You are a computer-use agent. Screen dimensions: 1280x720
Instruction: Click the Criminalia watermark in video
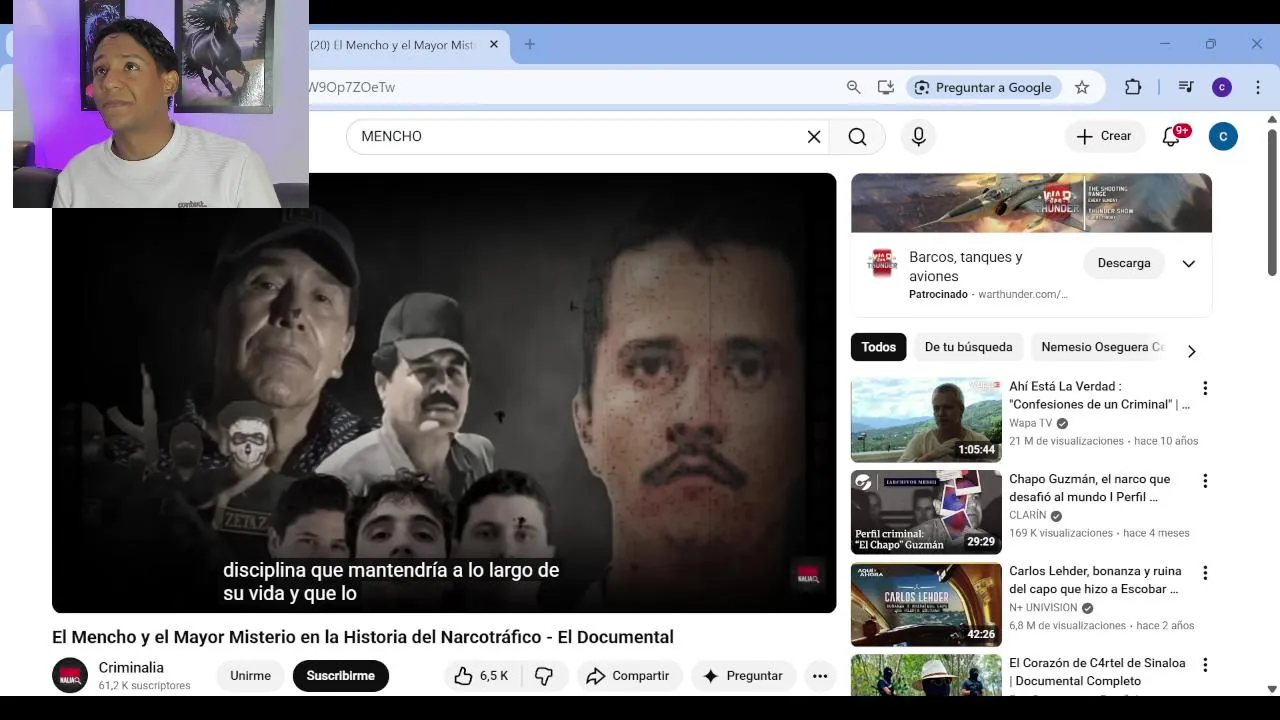(x=808, y=574)
